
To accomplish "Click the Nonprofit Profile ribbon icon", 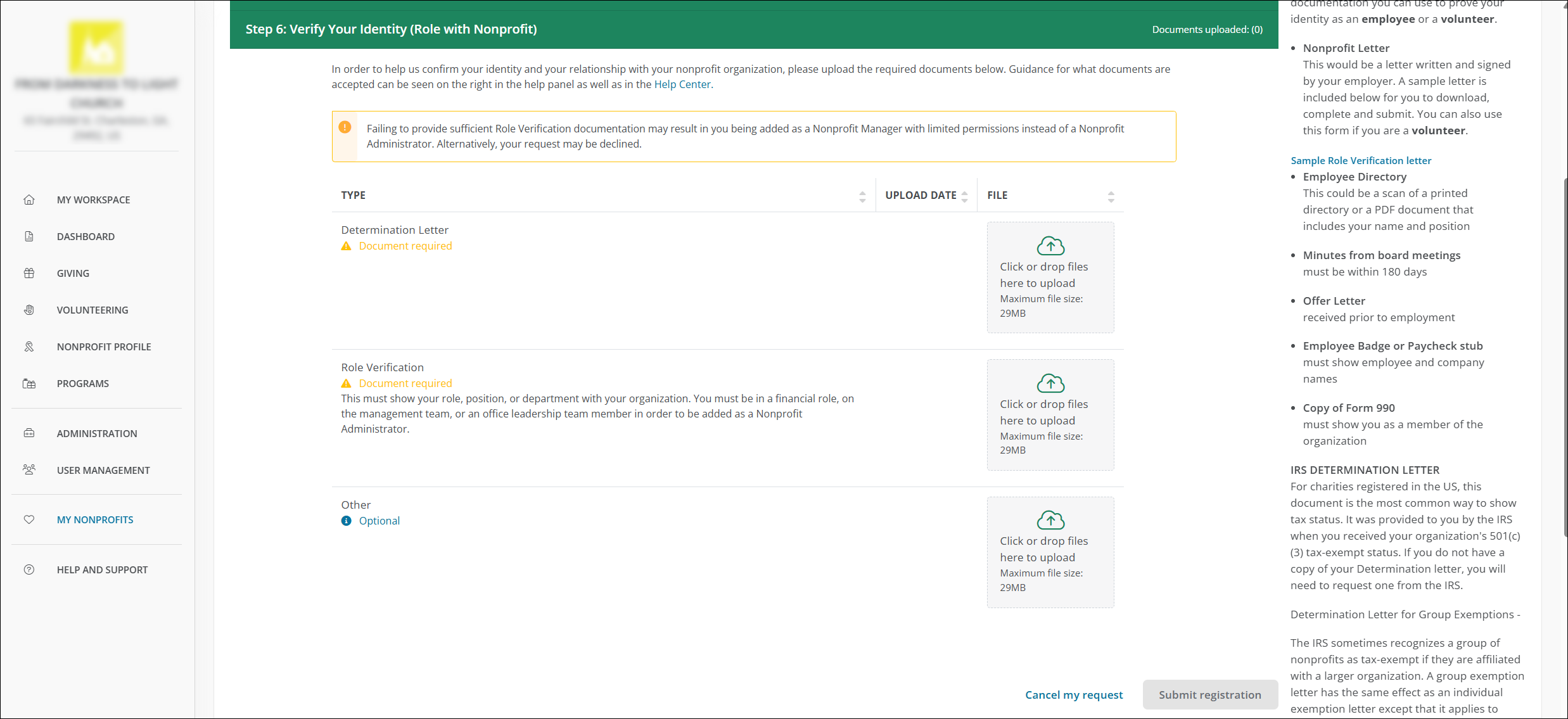I will pos(29,347).
